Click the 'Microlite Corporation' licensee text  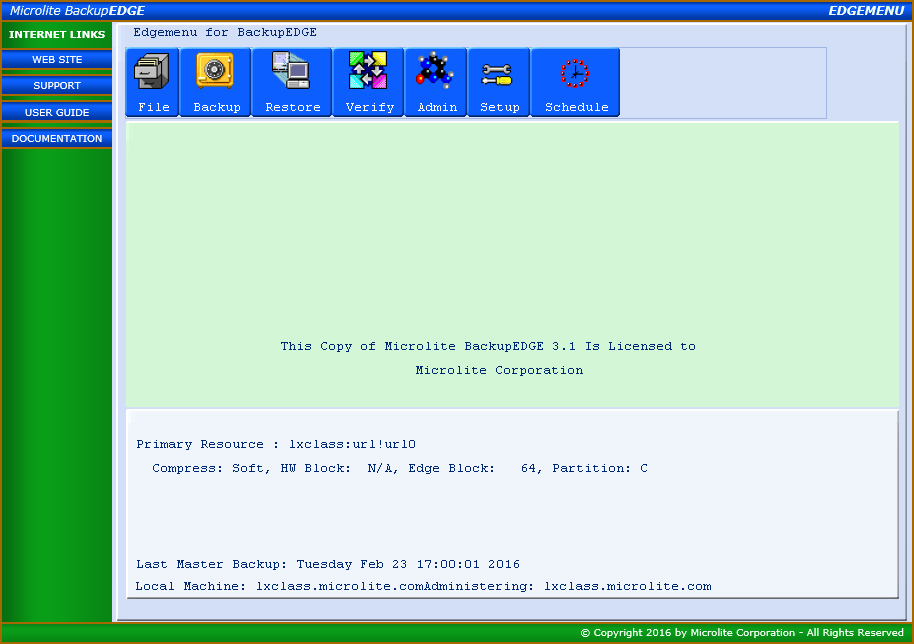(x=499, y=370)
